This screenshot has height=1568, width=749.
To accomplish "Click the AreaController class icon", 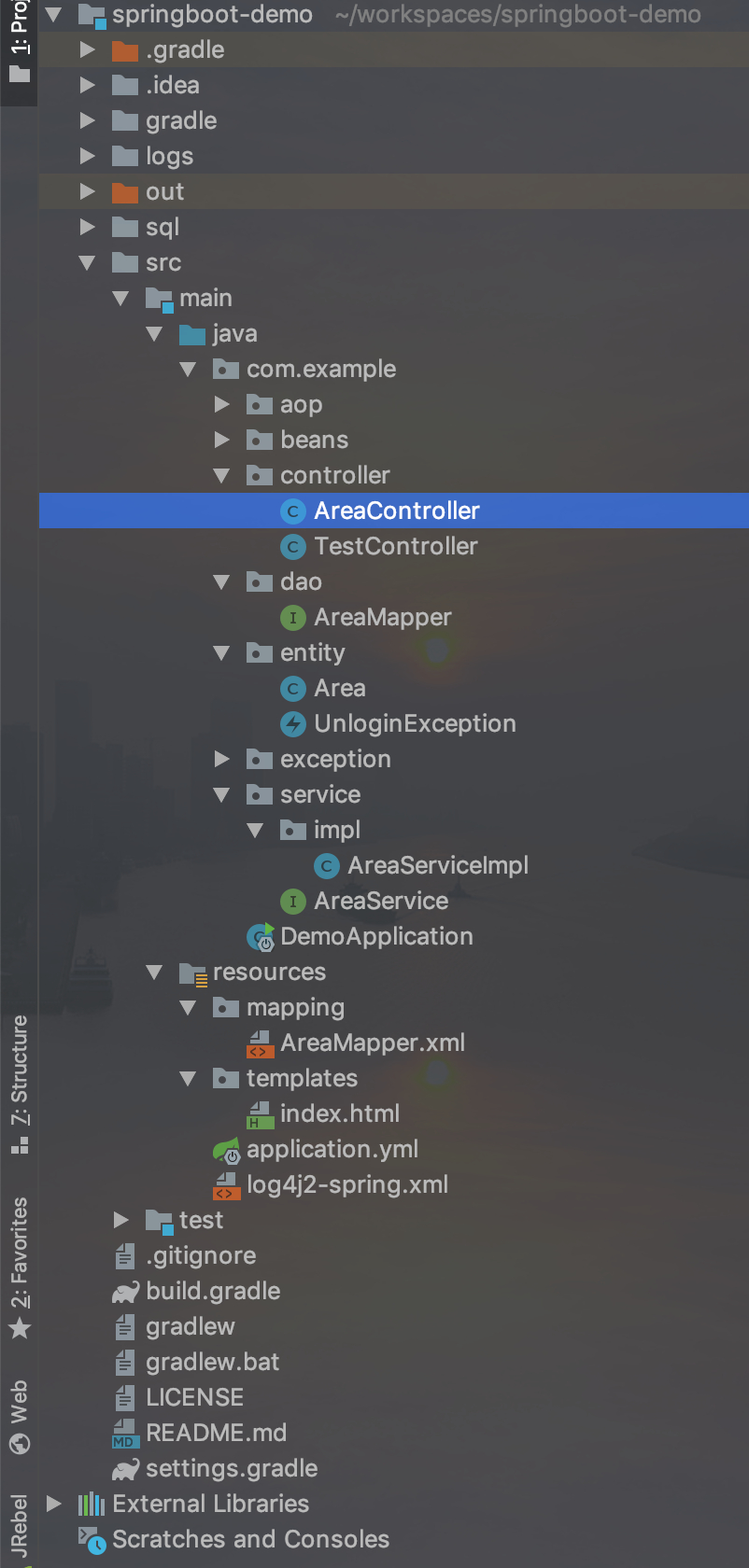I will click(x=293, y=511).
